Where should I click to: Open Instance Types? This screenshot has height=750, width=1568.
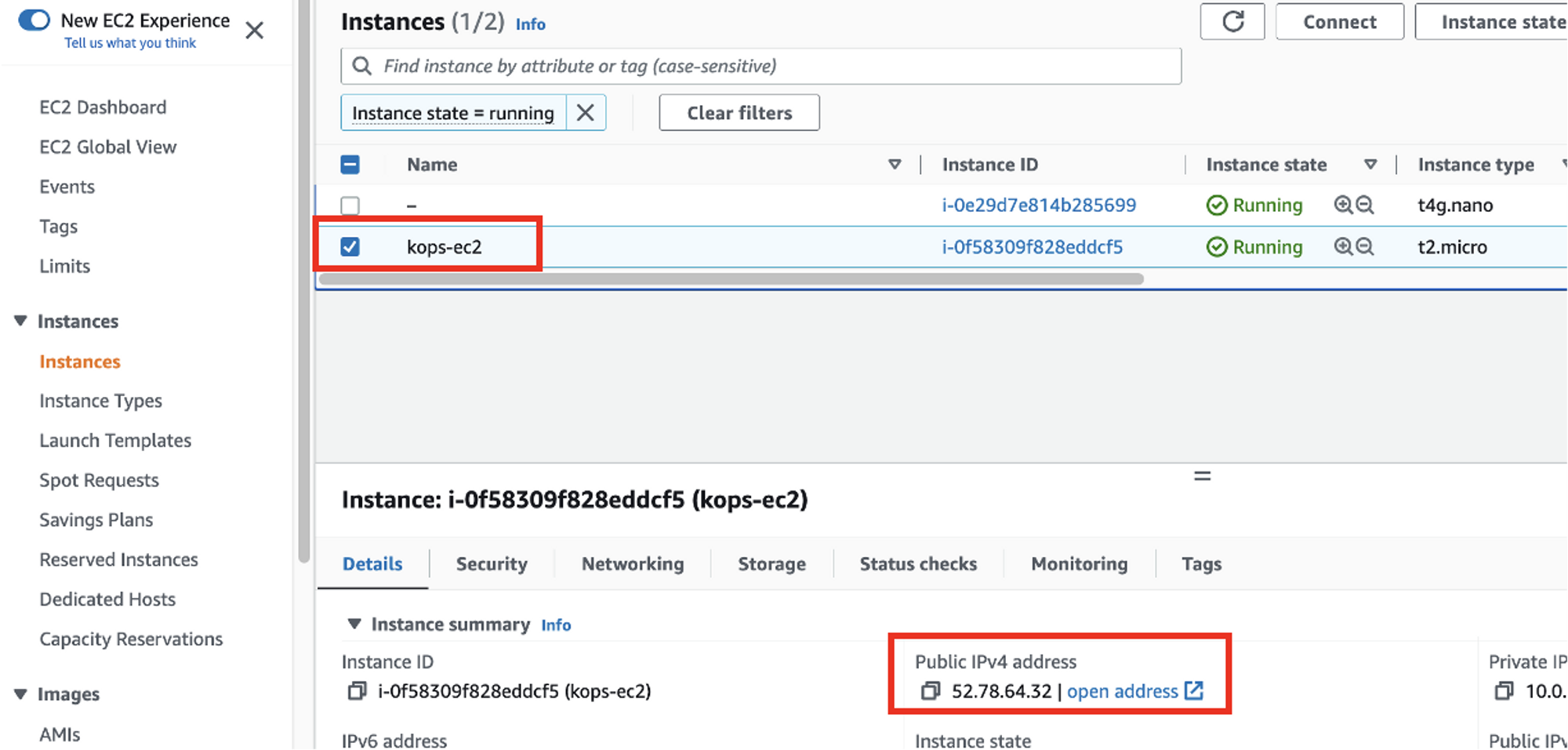100,401
